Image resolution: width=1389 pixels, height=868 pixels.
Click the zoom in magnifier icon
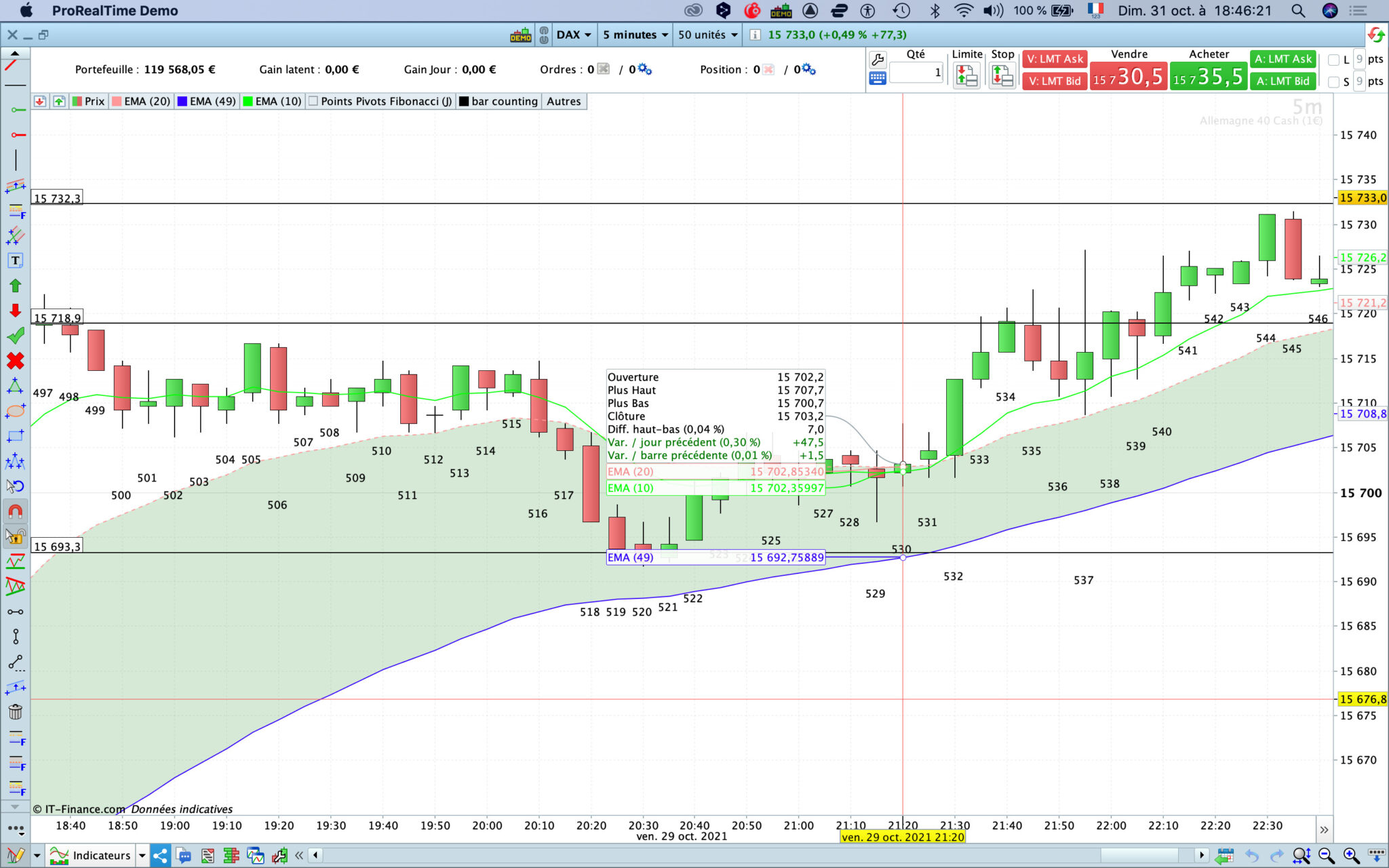[x=1350, y=856]
